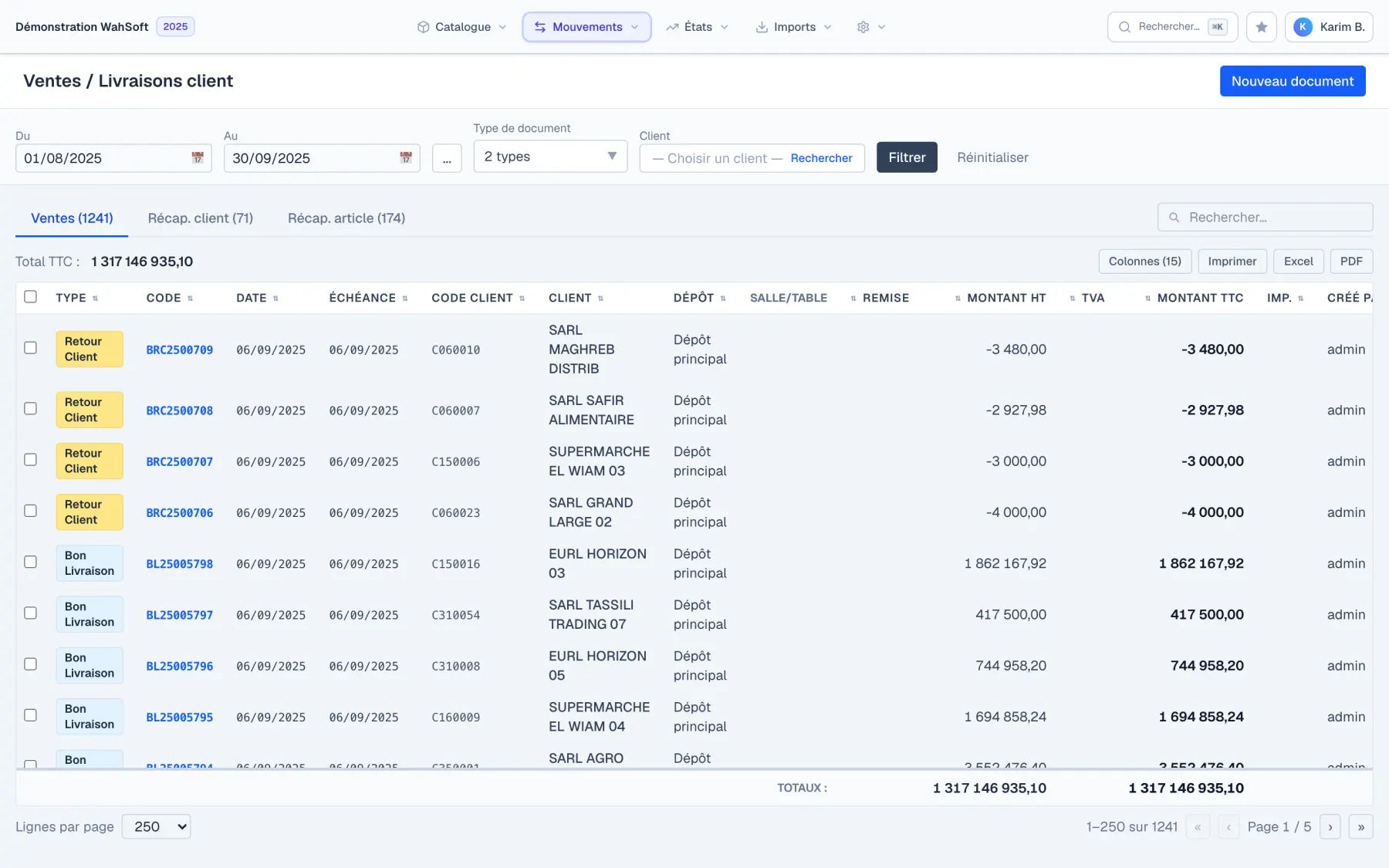Open calendar picker for Au date
The height and width of the screenshot is (868, 1389).
tap(406, 157)
